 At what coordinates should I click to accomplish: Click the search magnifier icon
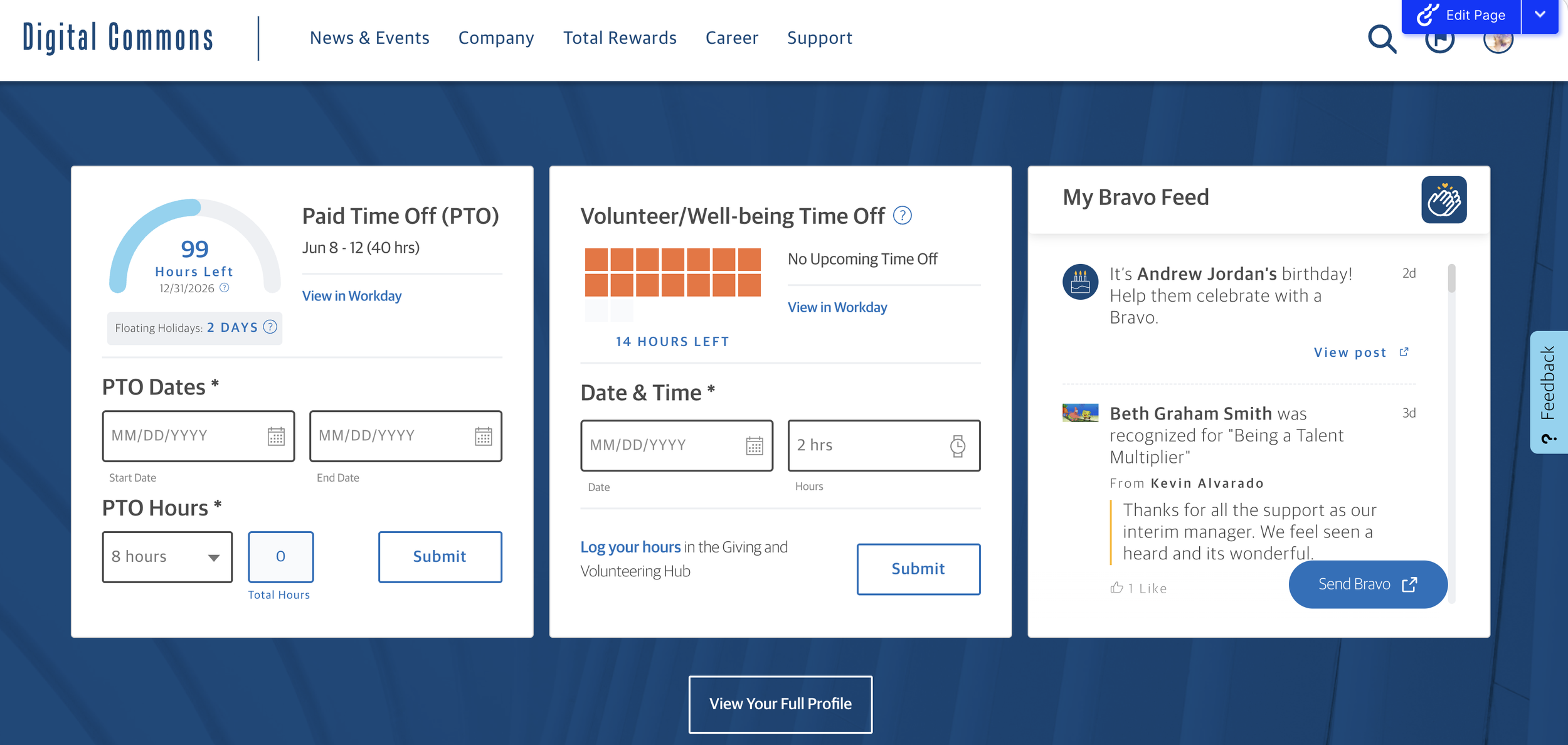1382,39
